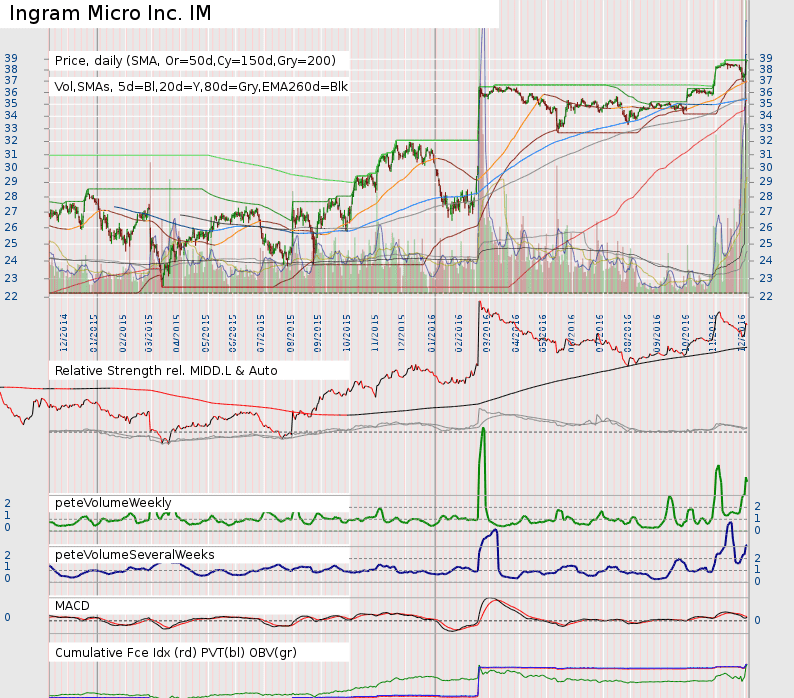The image size is (794, 698).
Task: Click price level 33 on right axis
Action: (x=766, y=128)
